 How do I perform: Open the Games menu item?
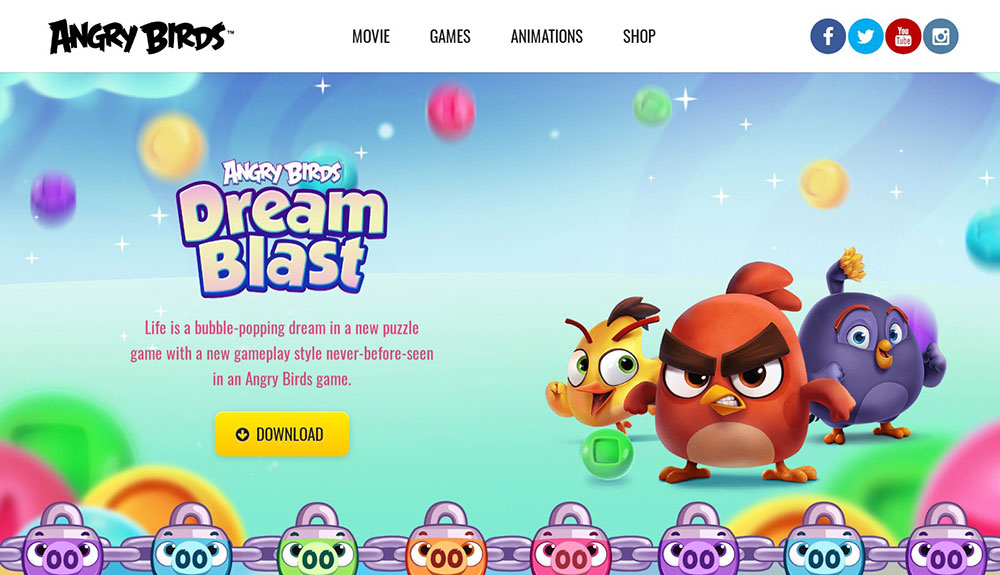pyautogui.click(x=450, y=36)
